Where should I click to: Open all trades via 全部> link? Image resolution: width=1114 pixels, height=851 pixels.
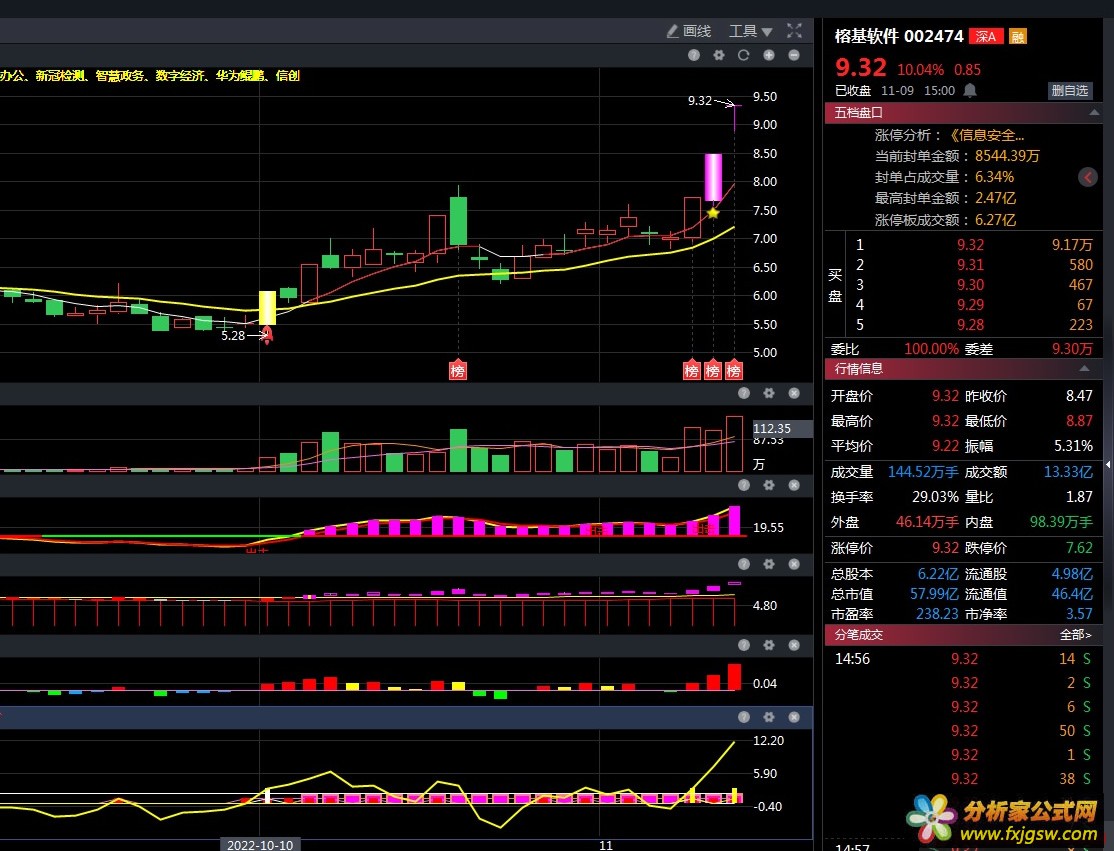tap(1076, 634)
